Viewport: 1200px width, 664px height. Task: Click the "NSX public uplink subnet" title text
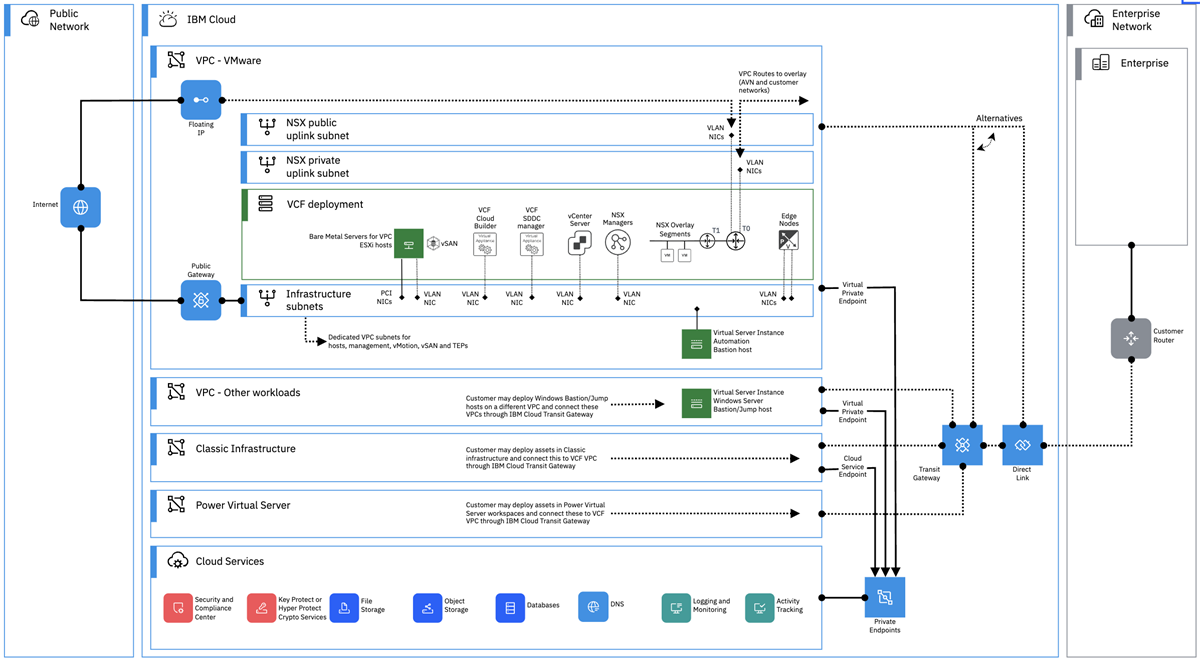pyautogui.click(x=318, y=129)
